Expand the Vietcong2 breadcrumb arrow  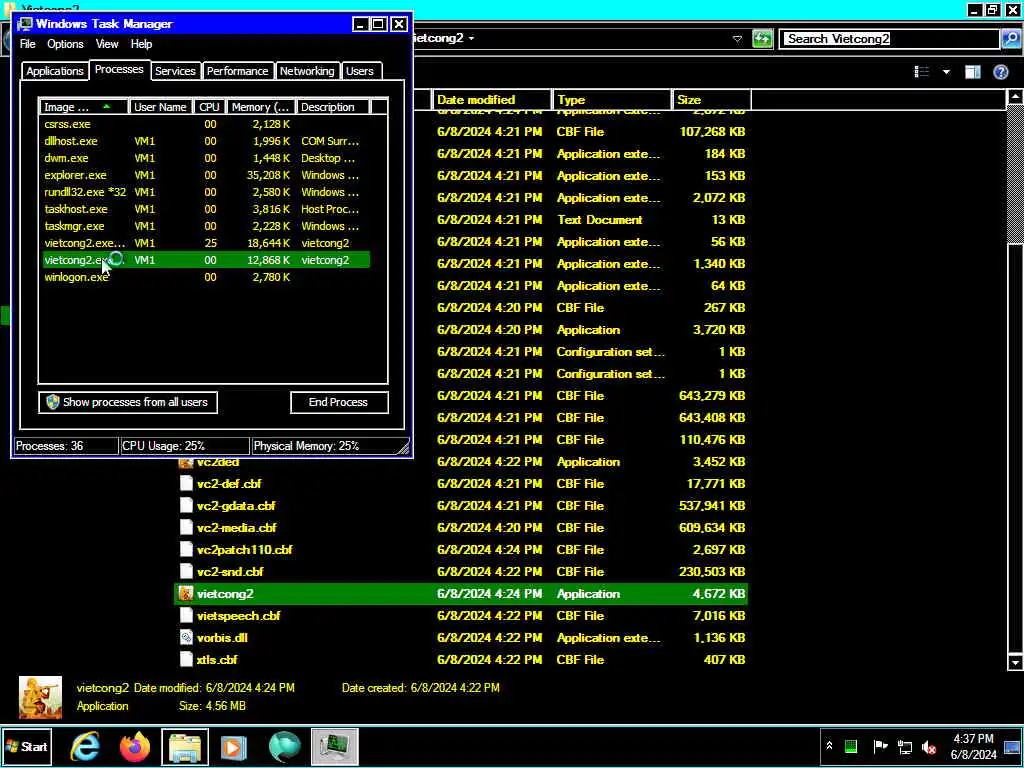click(472, 38)
